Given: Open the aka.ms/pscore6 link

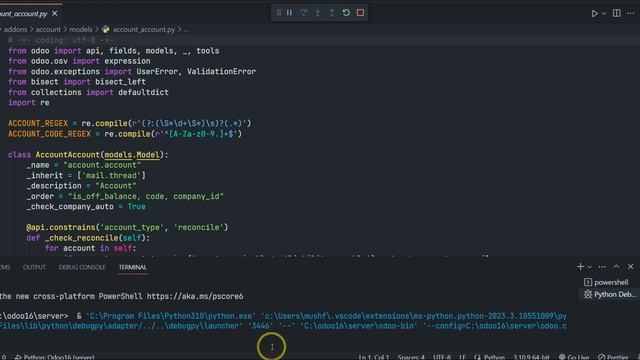Looking at the screenshot, I should click(x=195, y=296).
